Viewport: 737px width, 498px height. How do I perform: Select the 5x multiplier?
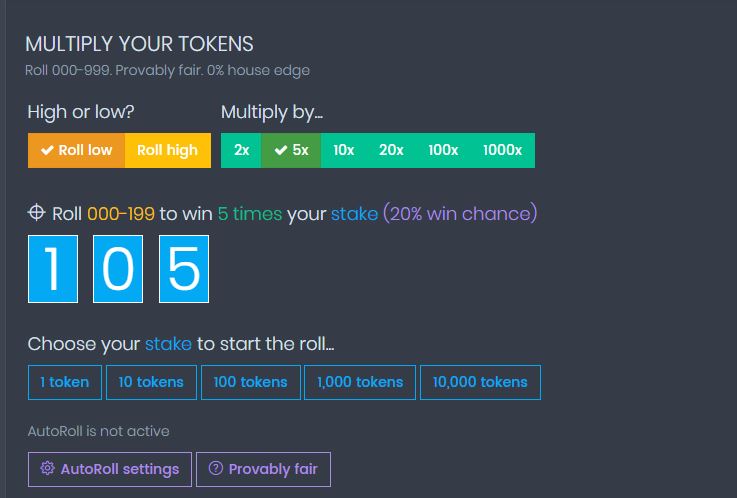(292, 150)
